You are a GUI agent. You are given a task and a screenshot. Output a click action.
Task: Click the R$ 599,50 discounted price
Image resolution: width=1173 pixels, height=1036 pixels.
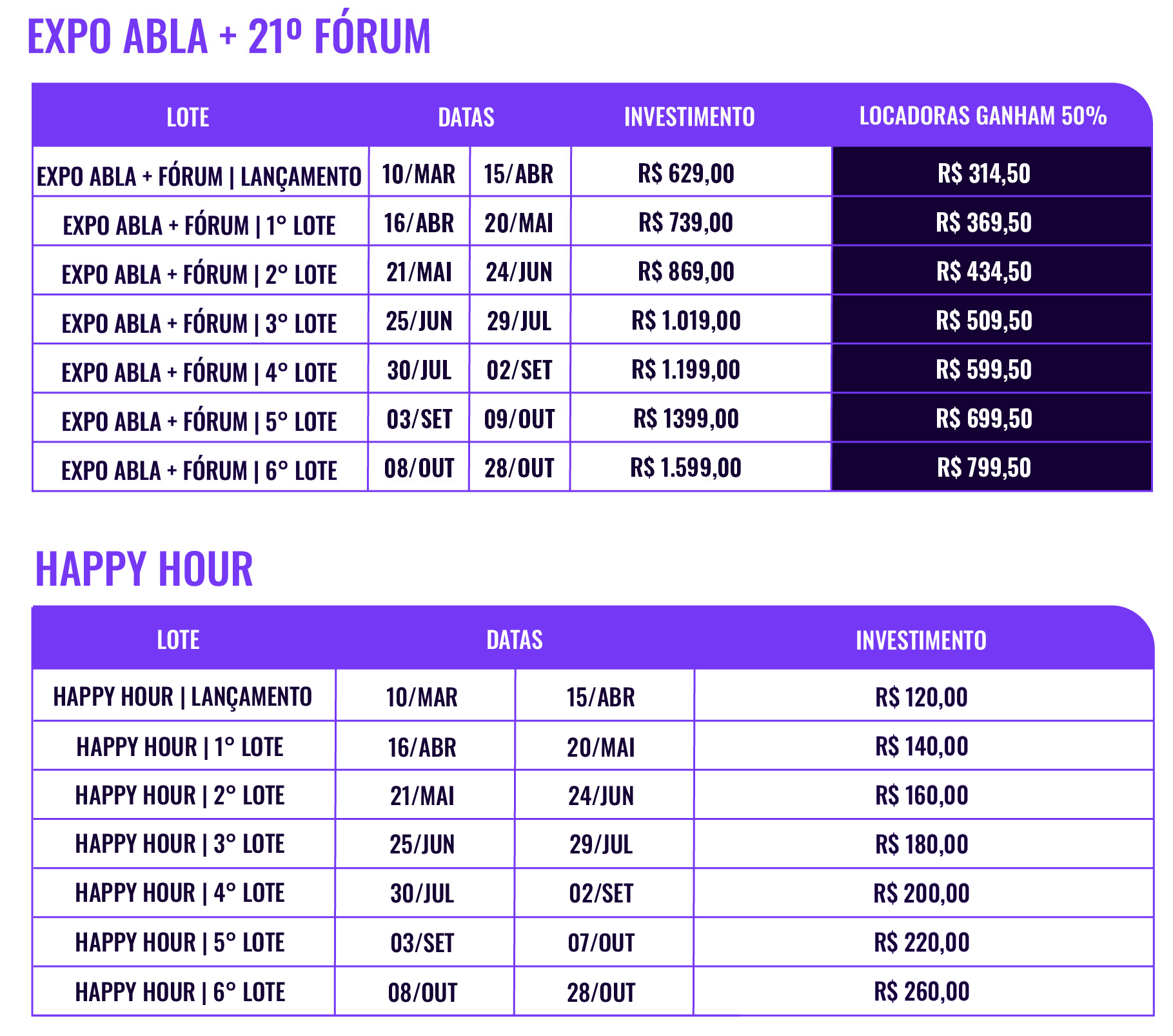(x=984, y=370)
